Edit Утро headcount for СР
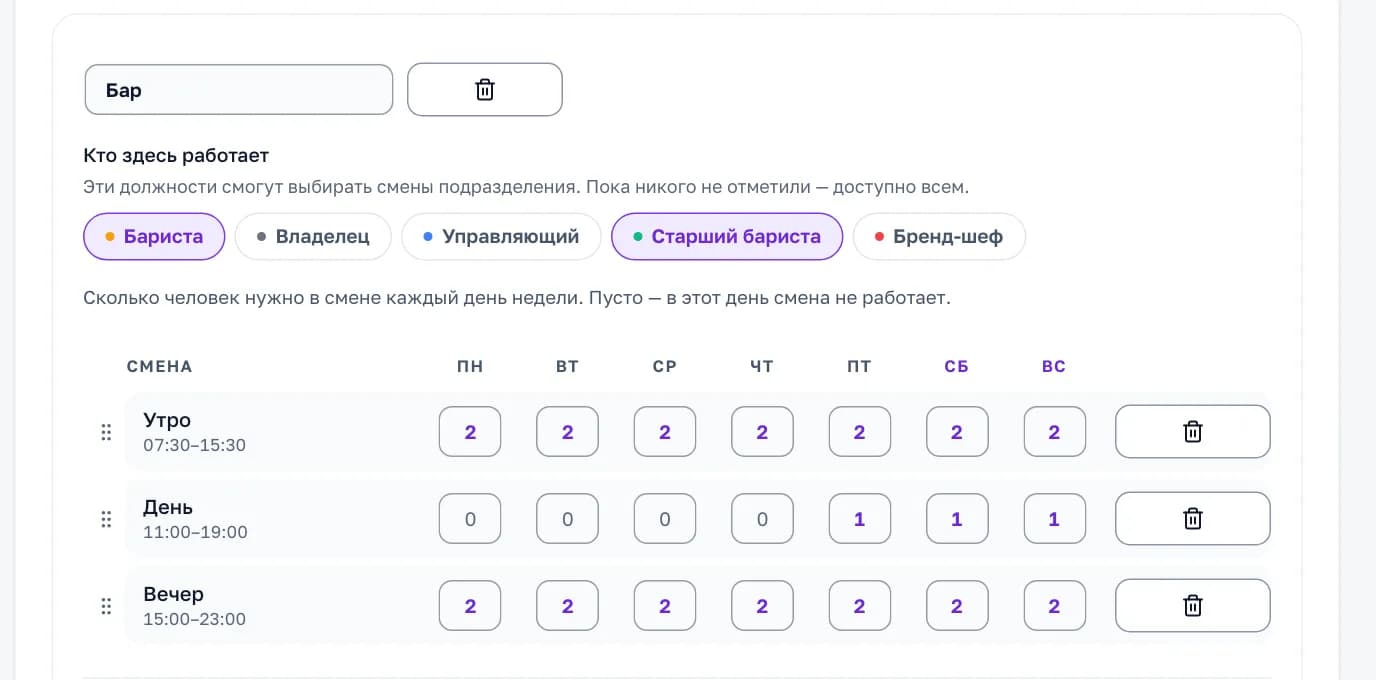Image resolution: width=1376 pixels, height=680 pixels. (665, 432)
